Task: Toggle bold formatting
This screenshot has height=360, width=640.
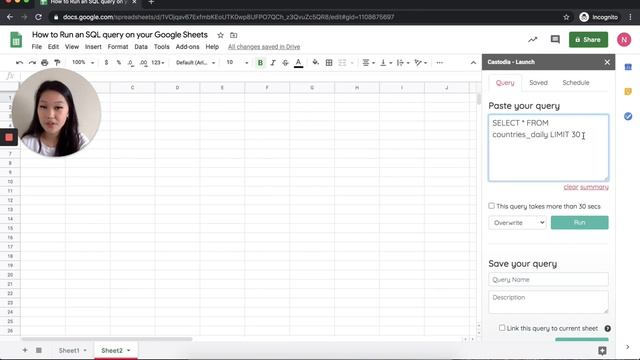Action: (260, 63)
